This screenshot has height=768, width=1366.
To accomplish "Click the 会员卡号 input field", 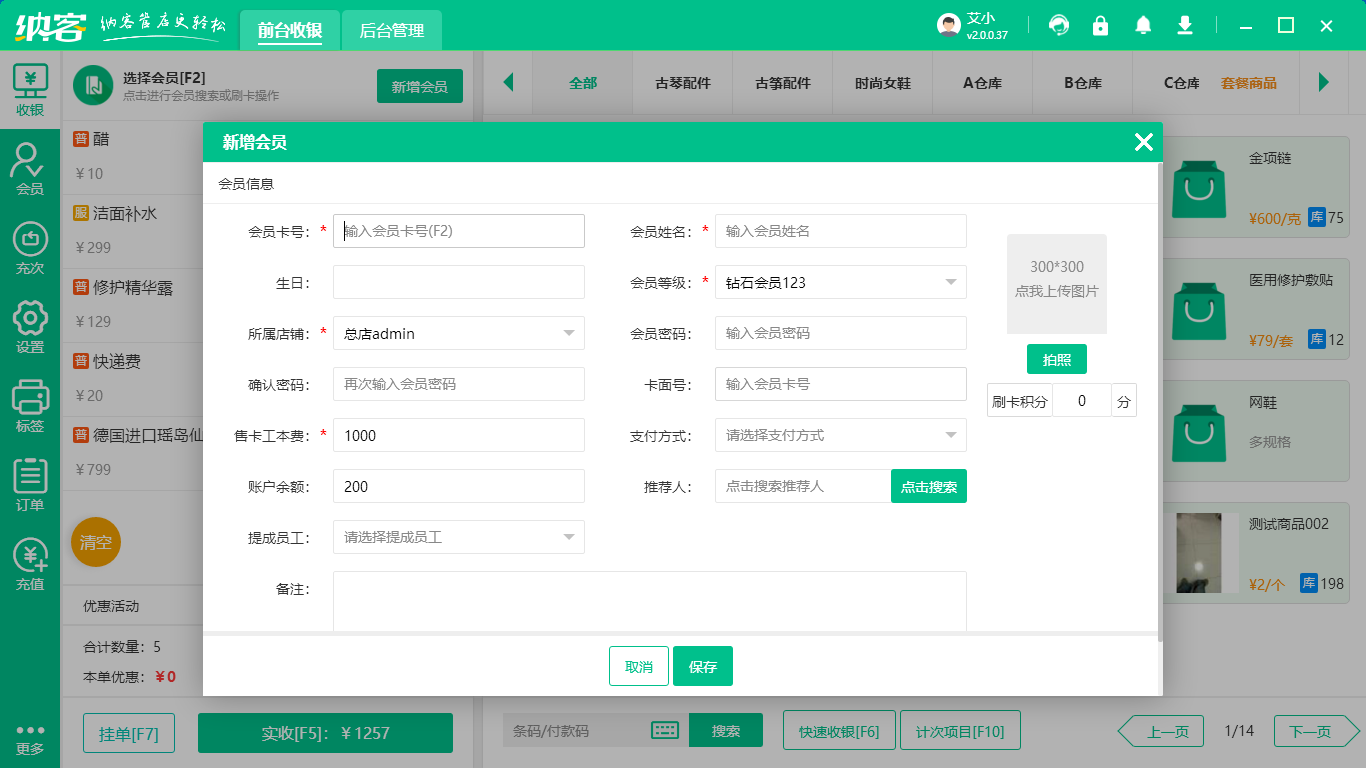I will (x=459, y=231).
